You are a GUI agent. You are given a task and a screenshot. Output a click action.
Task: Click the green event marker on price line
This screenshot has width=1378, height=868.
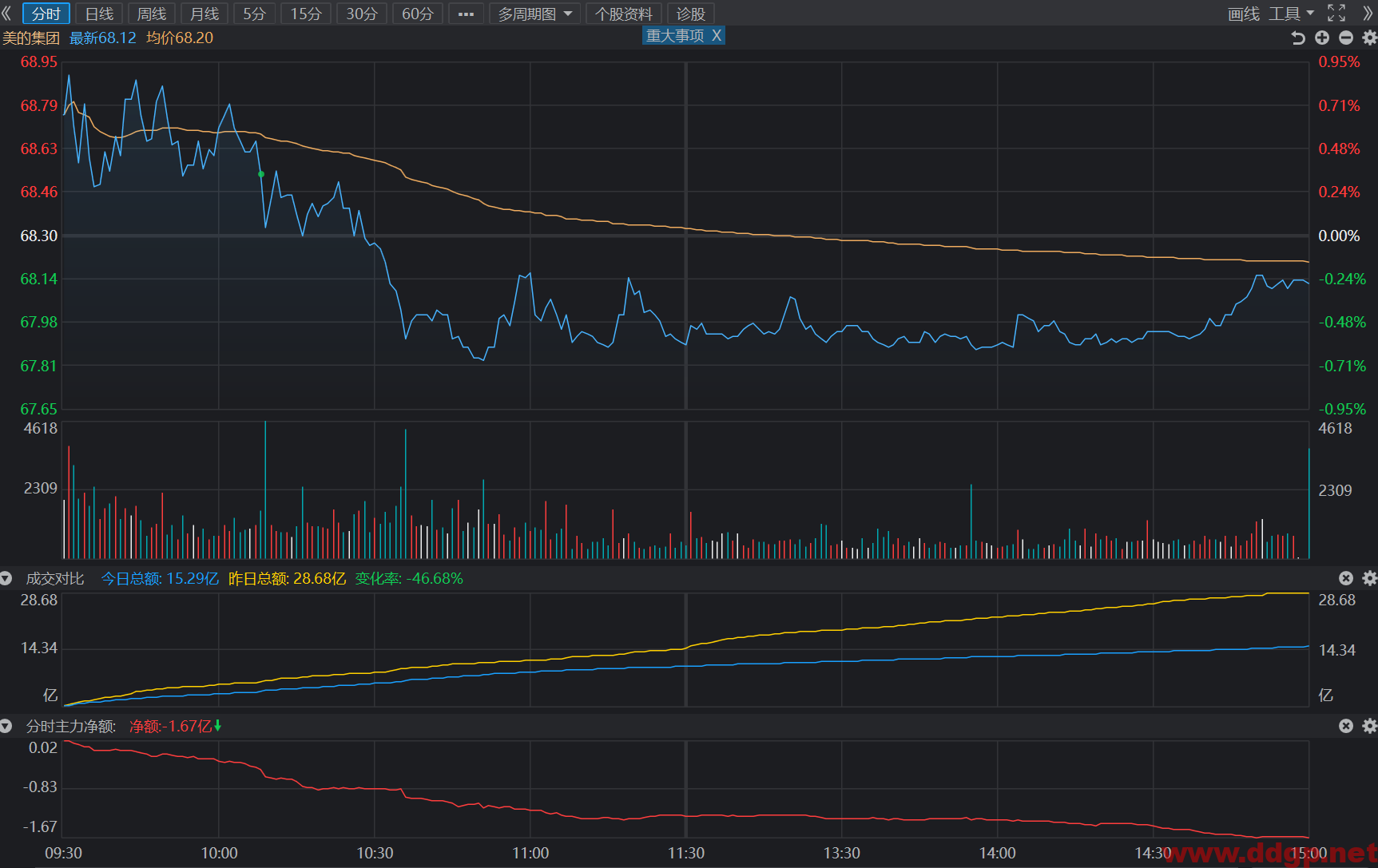click(261, 174)
